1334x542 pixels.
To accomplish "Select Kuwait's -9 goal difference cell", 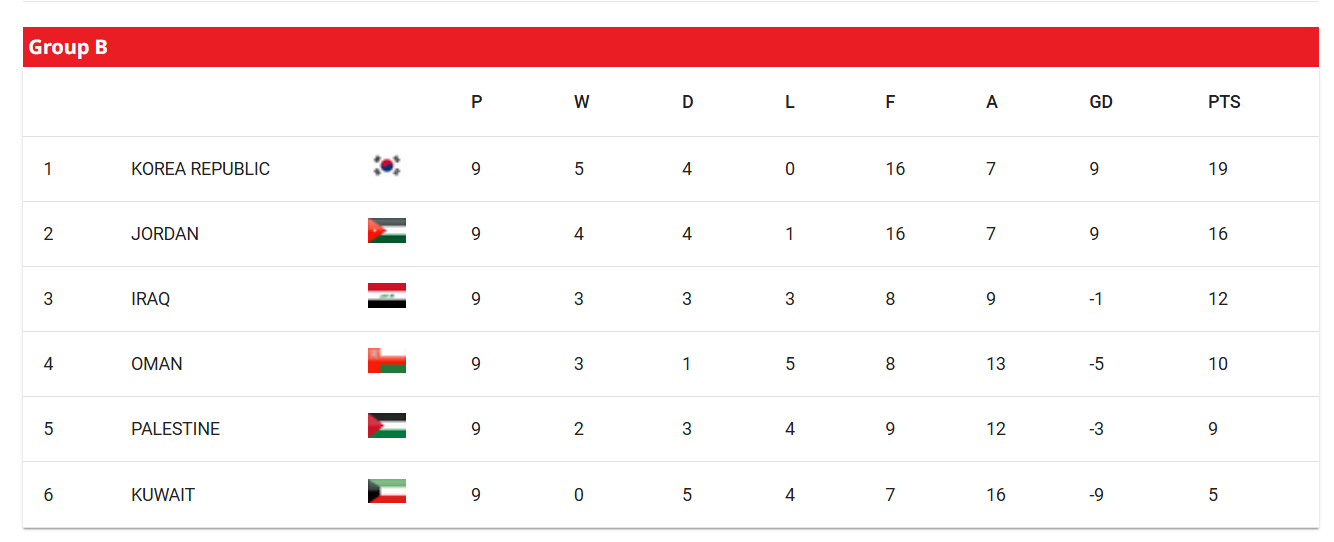I will click(1097, 495).
